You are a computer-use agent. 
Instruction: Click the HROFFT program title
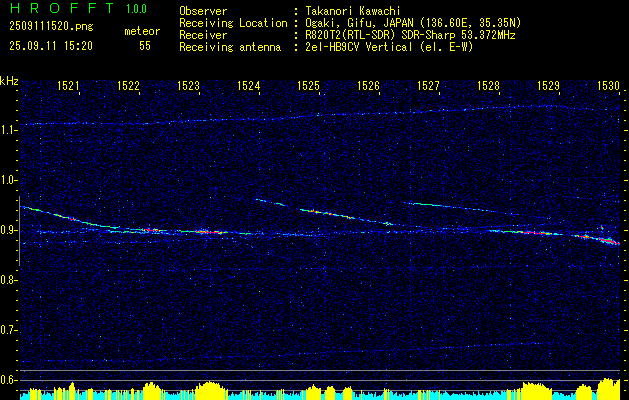62,8
